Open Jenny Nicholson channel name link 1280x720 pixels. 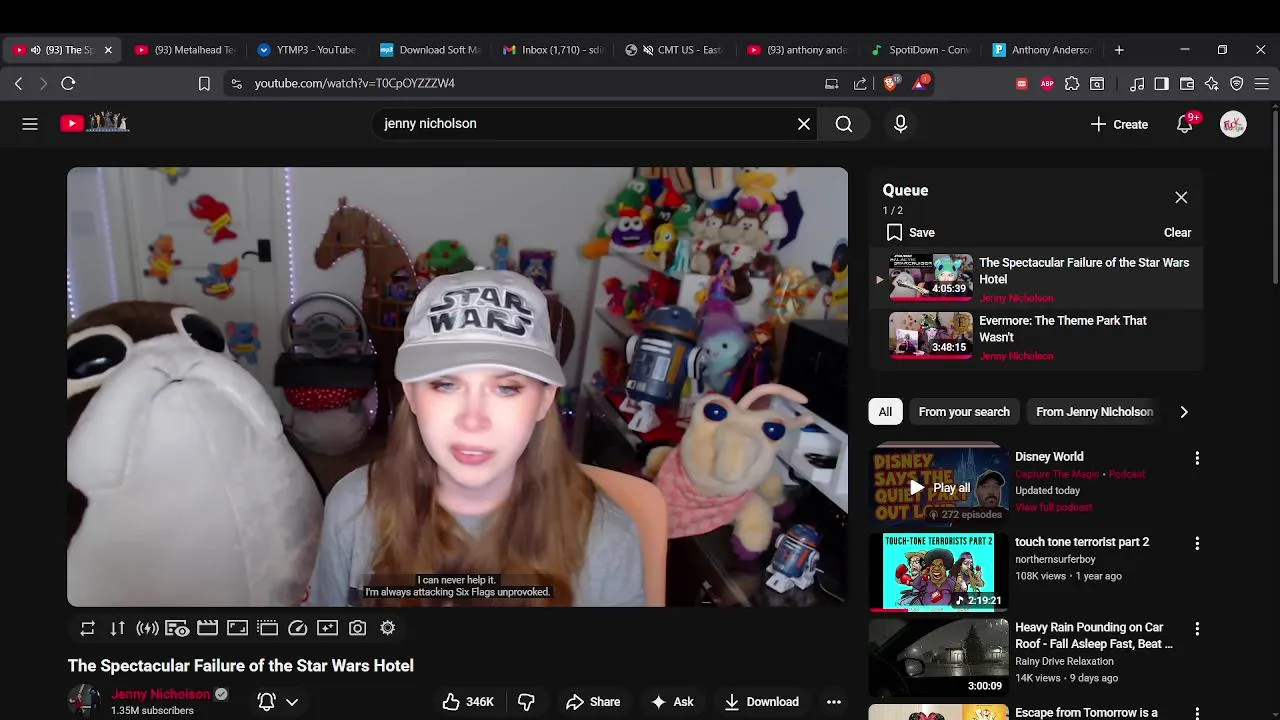(160, 694)
